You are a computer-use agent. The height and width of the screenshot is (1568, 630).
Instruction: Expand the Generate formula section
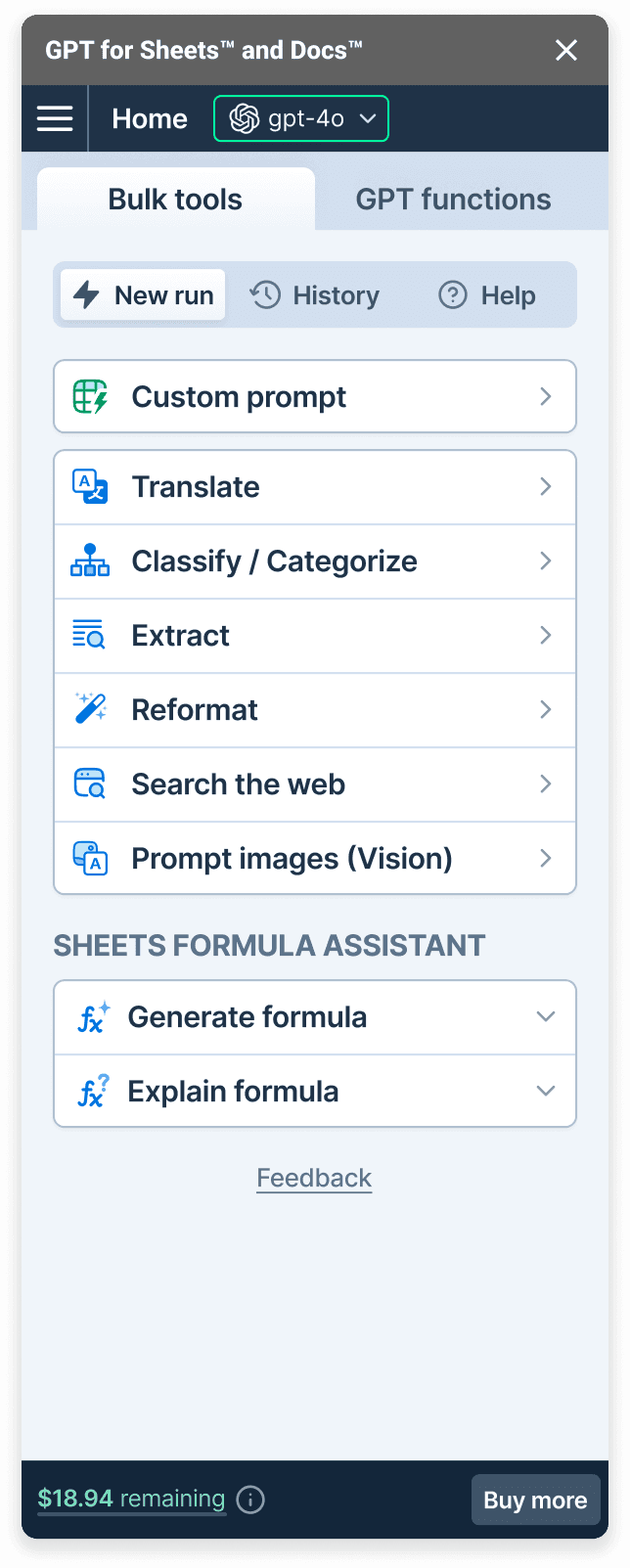(545, 1017)
